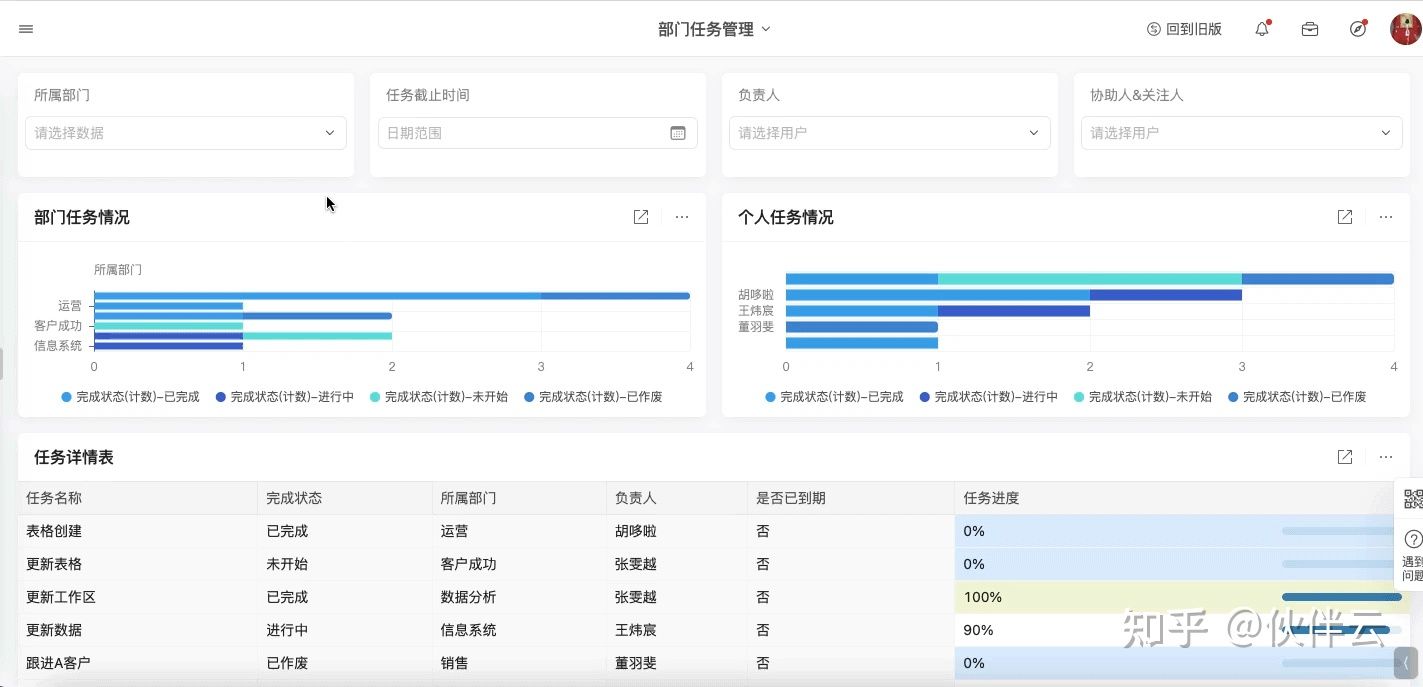Image resolution: width=1423 pixels, height=687 pixels.
Task: Click the 完成状态 column header
Action: [x=294, y=498]
